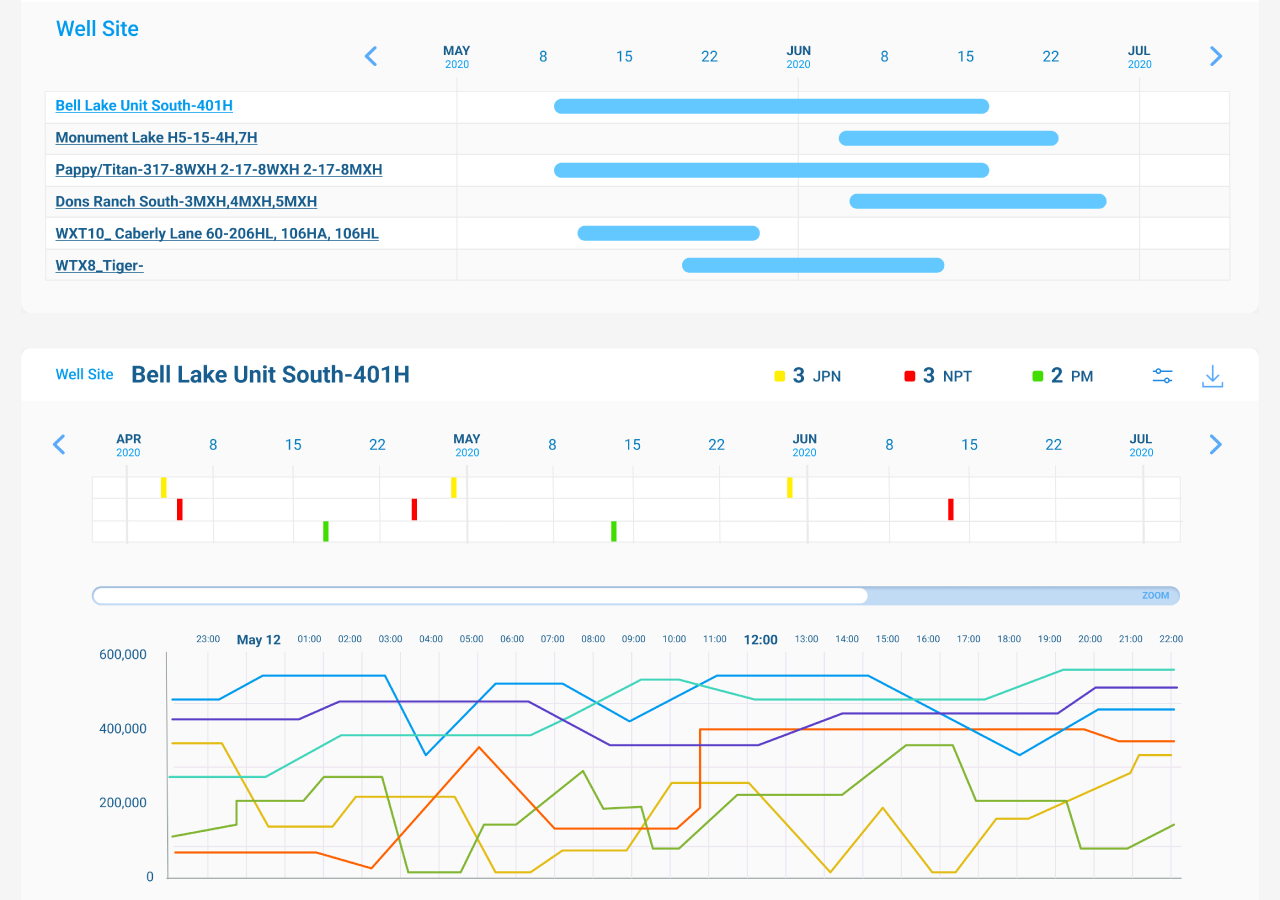Viewport: 1280px width, 900px height.
Task: Toggle the red NPT legend indicator
Action: pyautogui.click(x=910, y=376)
